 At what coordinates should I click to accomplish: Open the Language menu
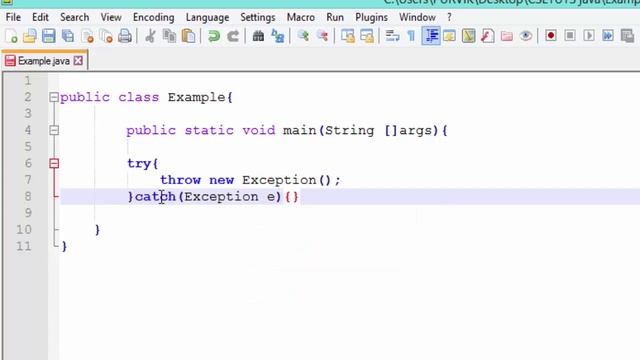tap(207, 18)
